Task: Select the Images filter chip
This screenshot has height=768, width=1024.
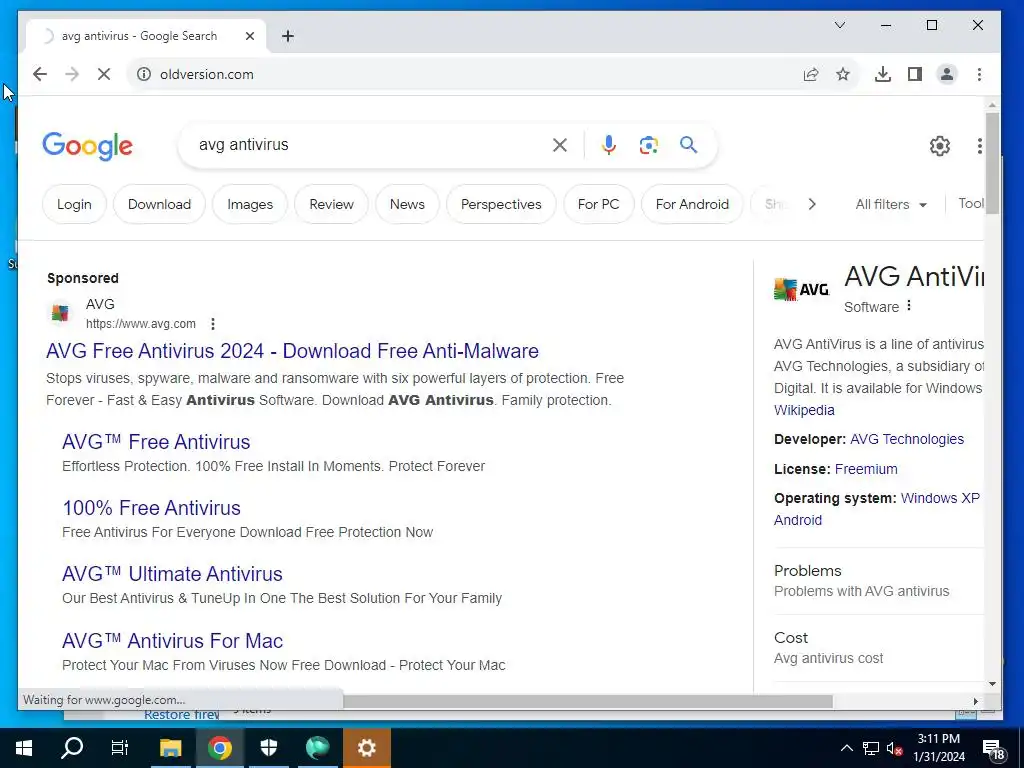Action: pyautogui.click(x=250, y=204)
